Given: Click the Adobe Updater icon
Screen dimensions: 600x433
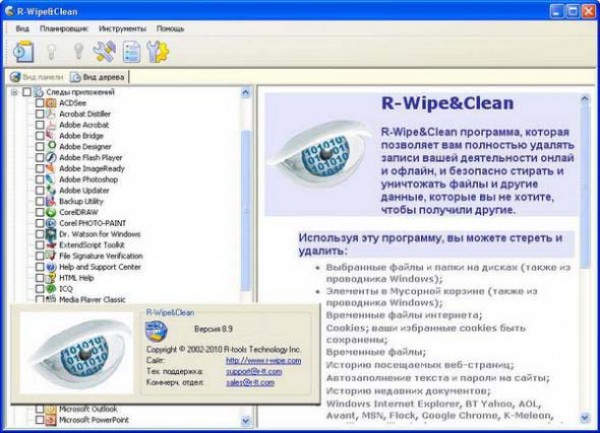Looking at the screenshot, I should pyautogui.click(x=51, y=190).
